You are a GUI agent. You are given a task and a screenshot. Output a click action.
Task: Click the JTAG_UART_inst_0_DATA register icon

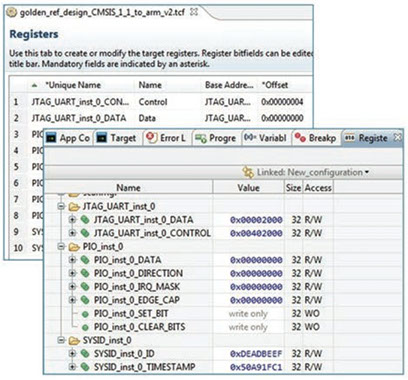(x=85, y=220)
